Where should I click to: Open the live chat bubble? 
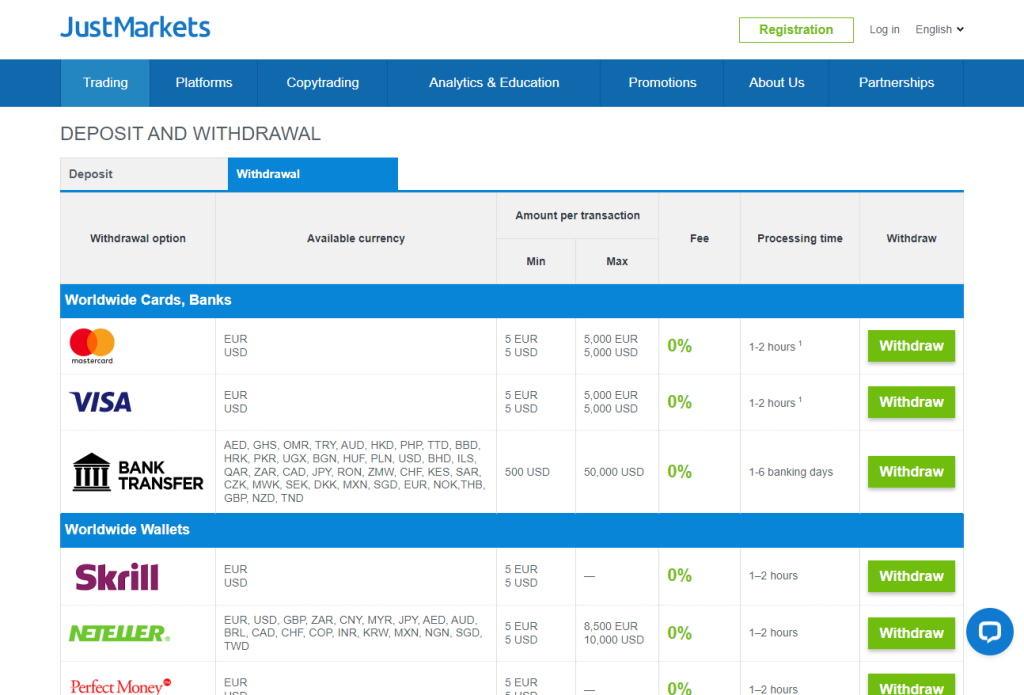[x=989, y=632]
